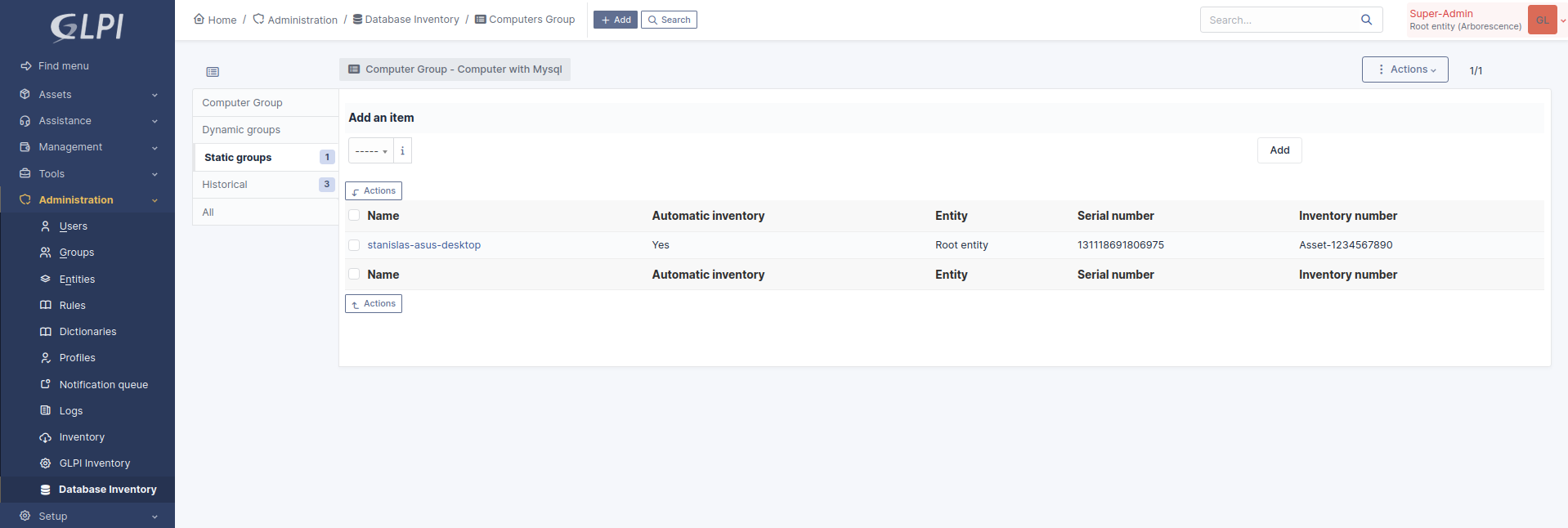Click the info icon next to dropdown

(x=402, y=151)
